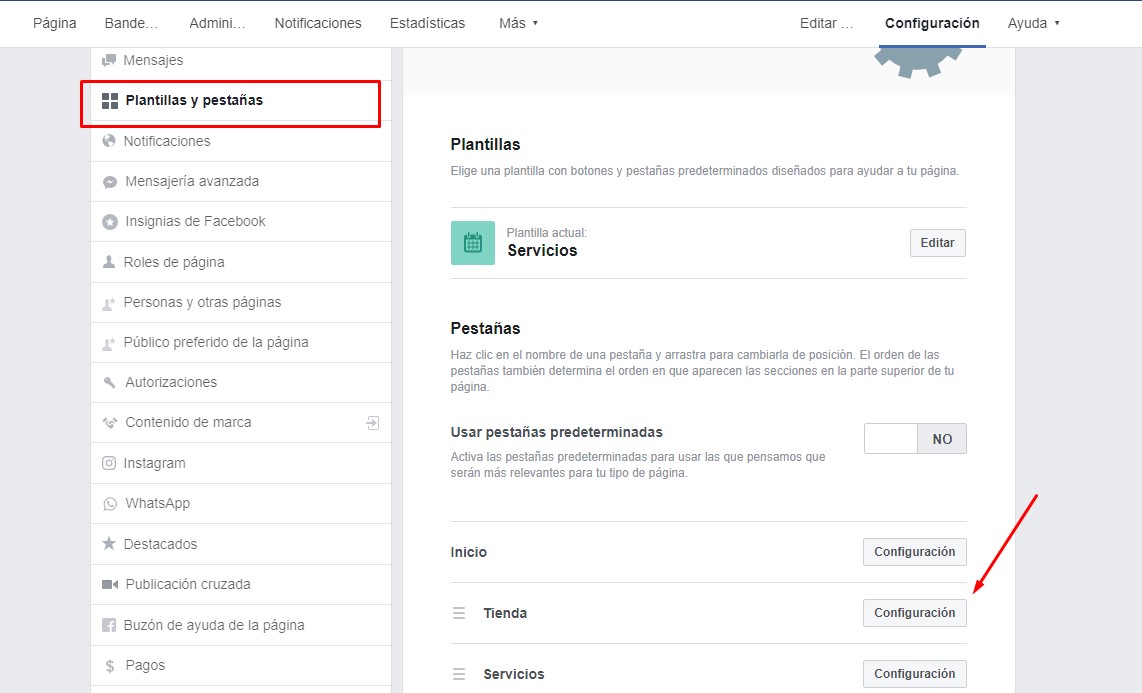Click the star badge icon for Insignias de Facebook
1142x693 pixels.
coord(110,222)
